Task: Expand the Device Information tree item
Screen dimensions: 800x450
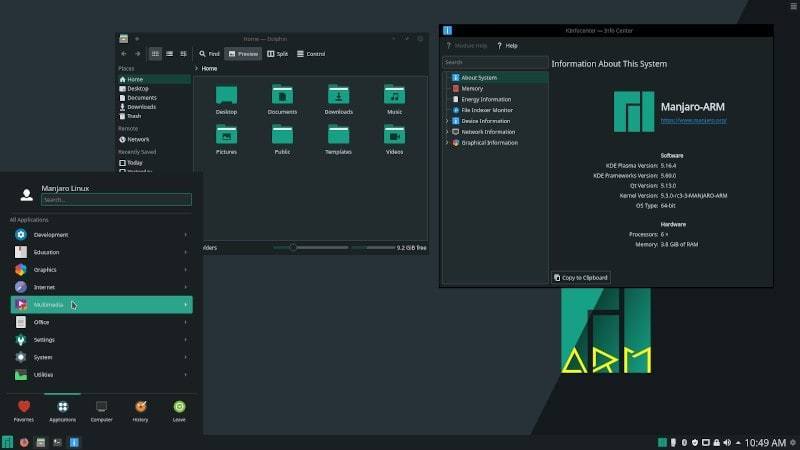Action: [x=447, y=121]
